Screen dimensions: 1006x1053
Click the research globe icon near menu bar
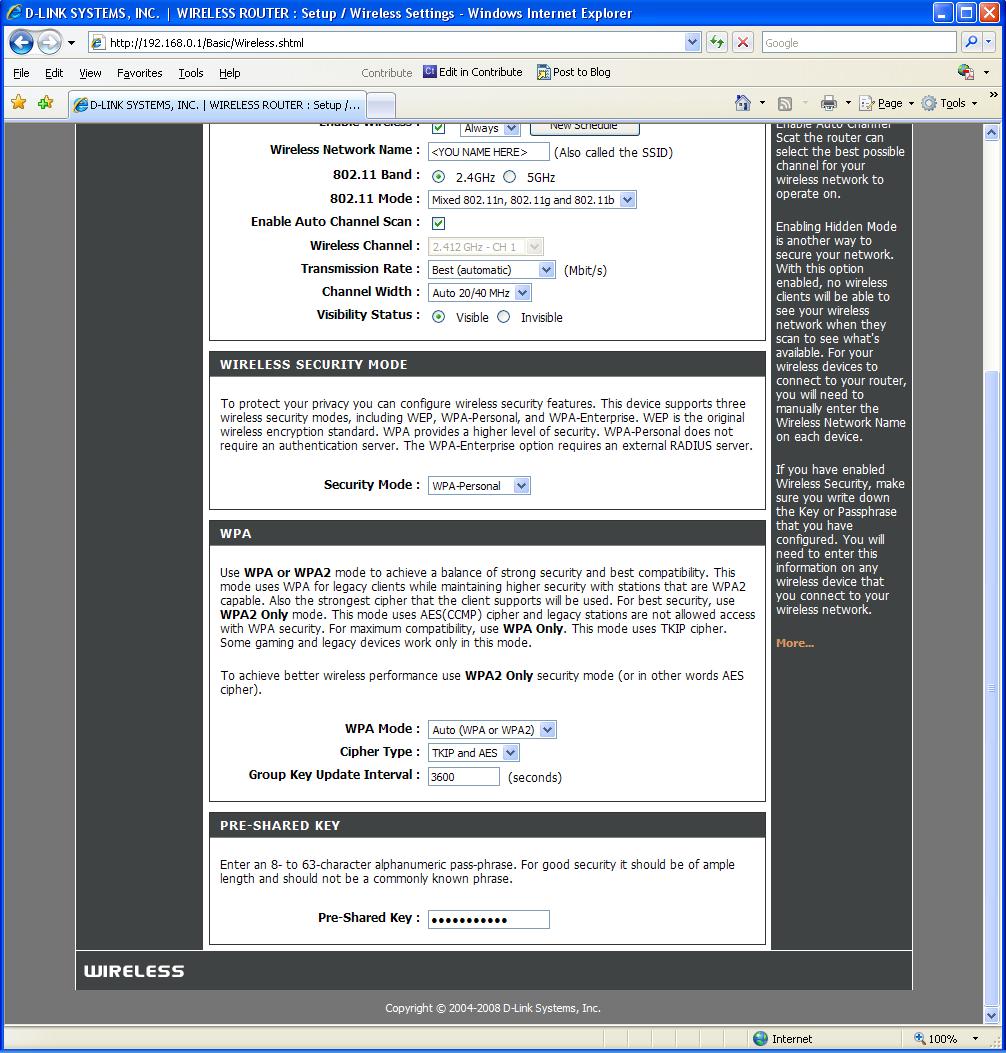tap(965, 72)
